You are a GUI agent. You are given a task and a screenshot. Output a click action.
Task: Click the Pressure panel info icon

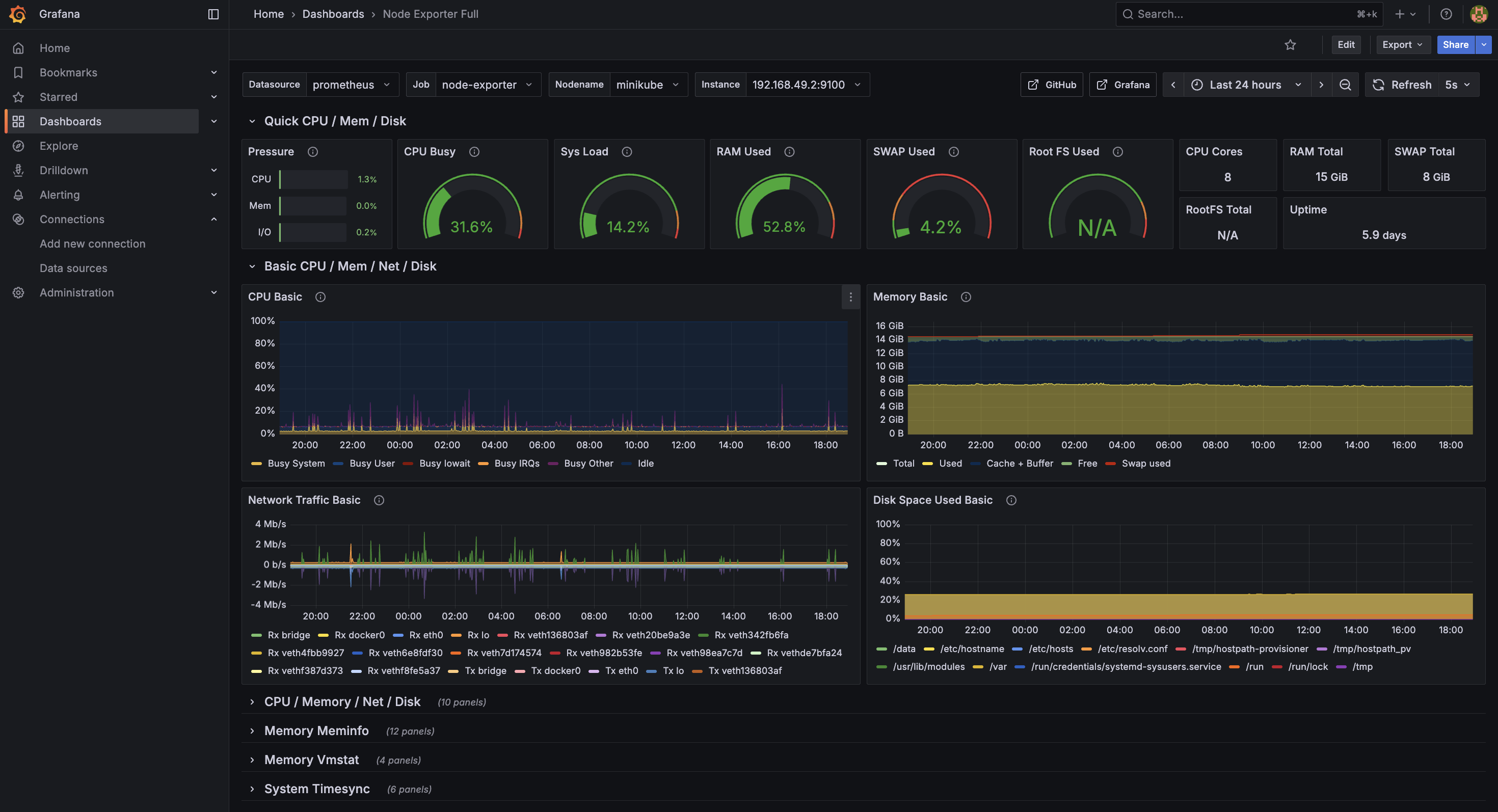313,152
